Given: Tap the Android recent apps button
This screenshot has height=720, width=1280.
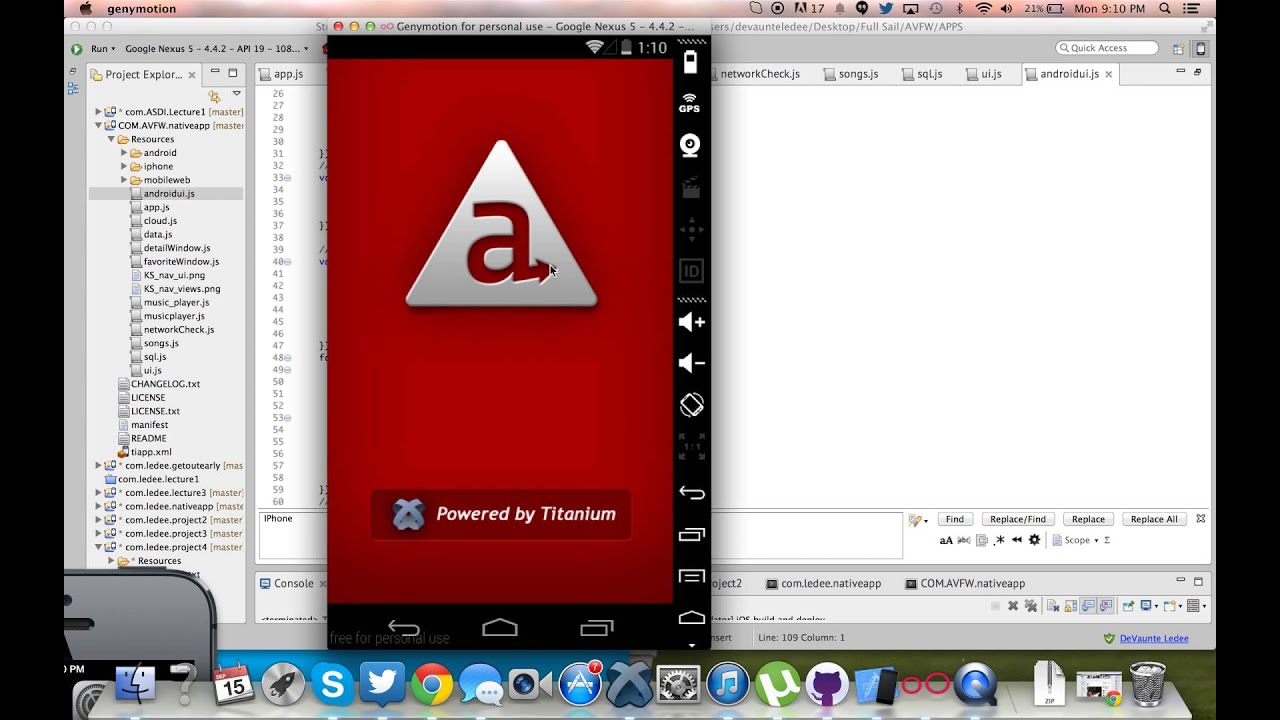Looking at the screenshot, I should pyautogui.click(x=596, y=628).
